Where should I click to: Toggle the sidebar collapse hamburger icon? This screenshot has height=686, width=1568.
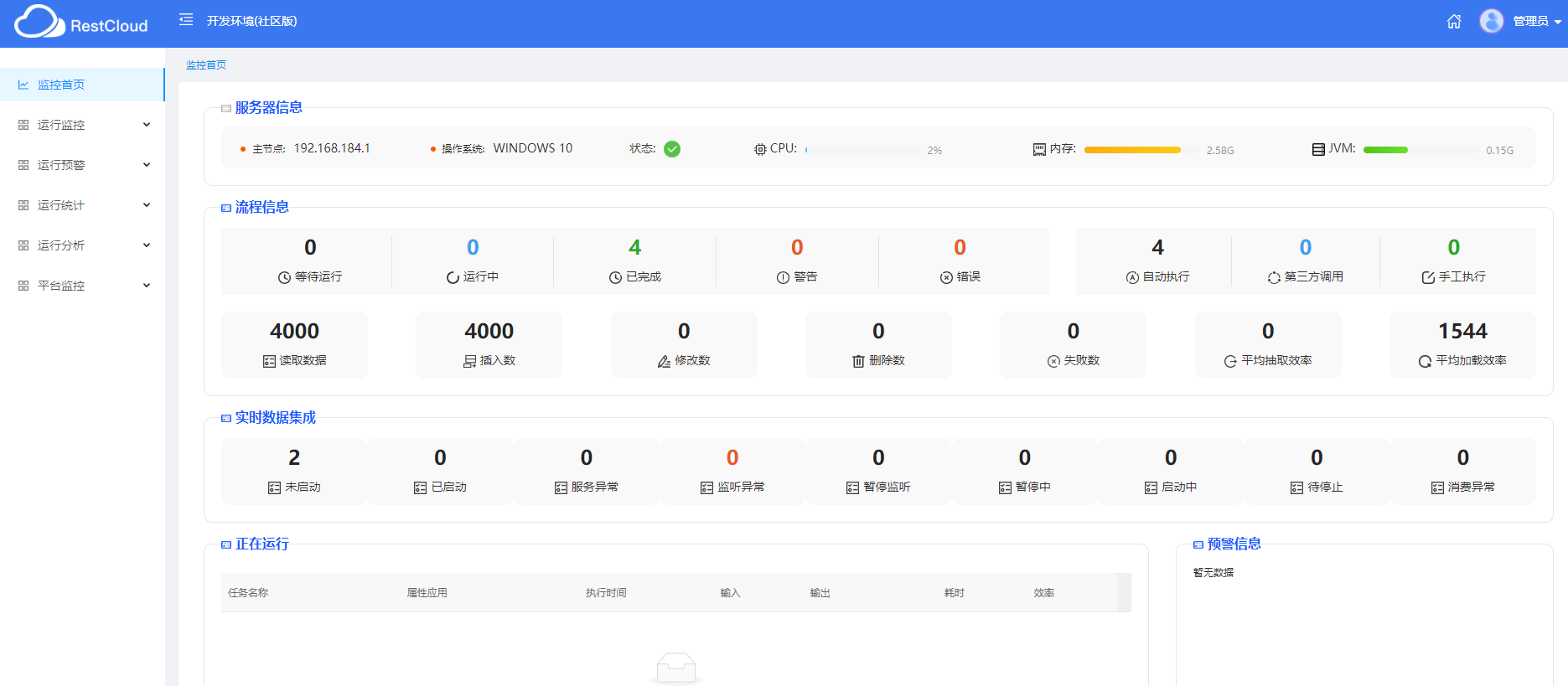point(186,19)
